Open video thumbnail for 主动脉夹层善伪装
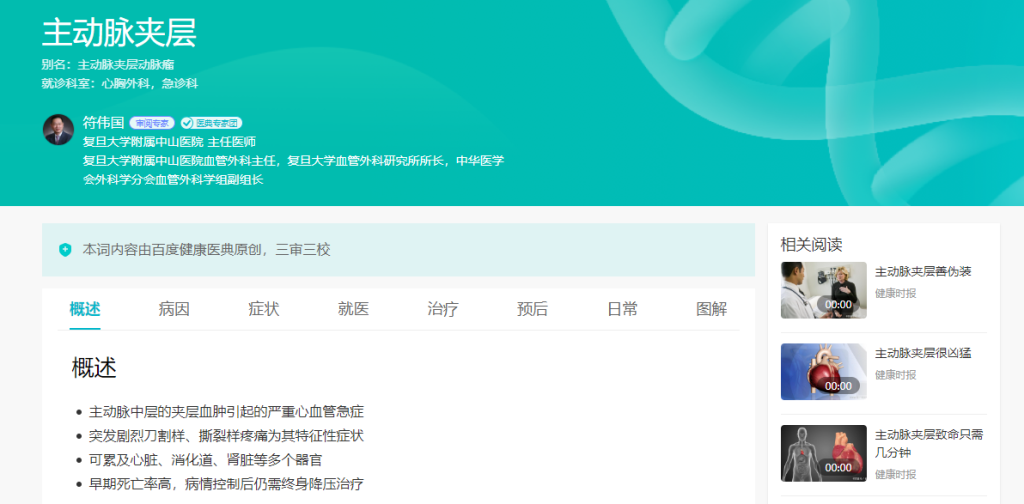Image resolution: width=1024 pixels, height=504 pixels. 824,290
